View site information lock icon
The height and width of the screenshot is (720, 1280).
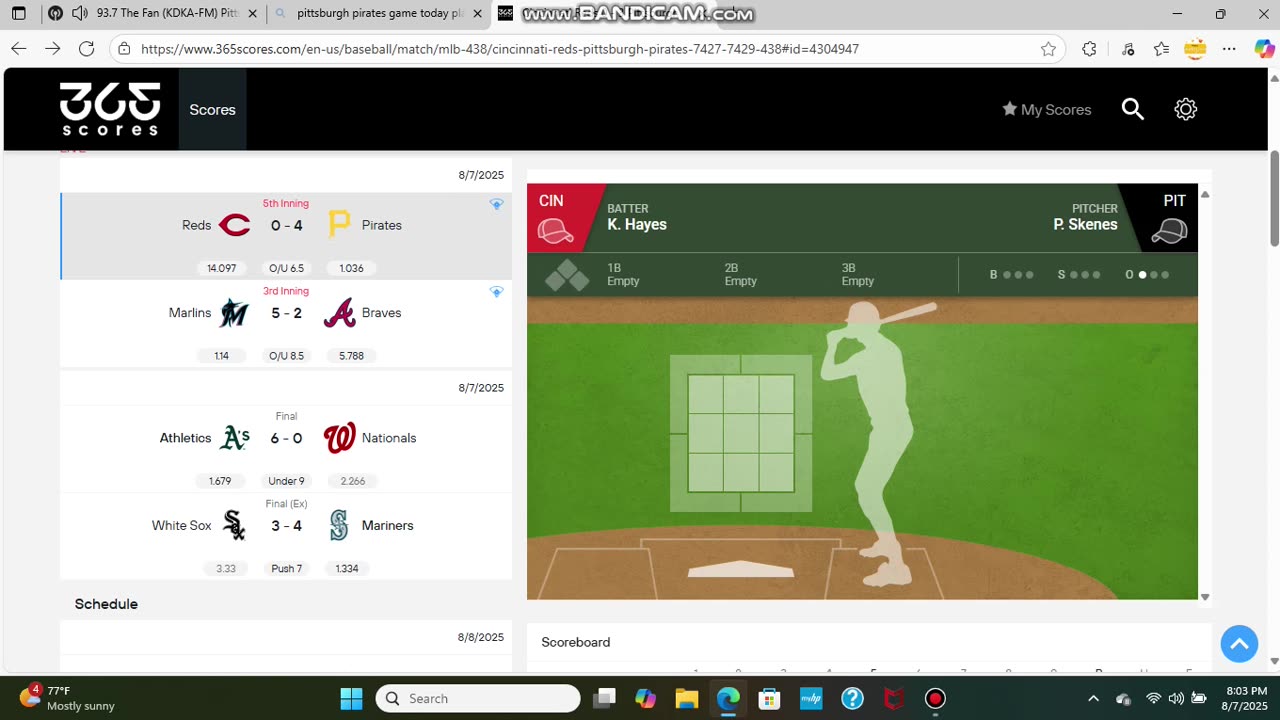pos(124,49)
